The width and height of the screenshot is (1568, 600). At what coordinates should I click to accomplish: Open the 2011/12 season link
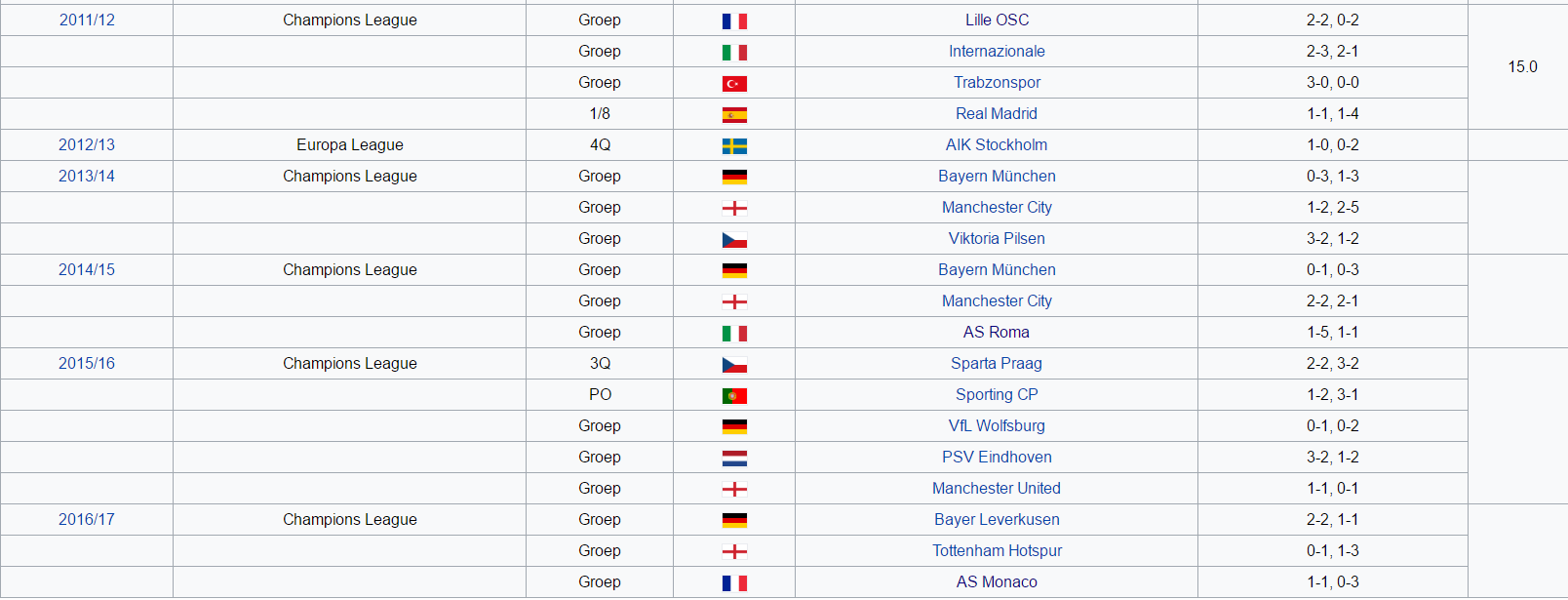[x=87, y=20]
